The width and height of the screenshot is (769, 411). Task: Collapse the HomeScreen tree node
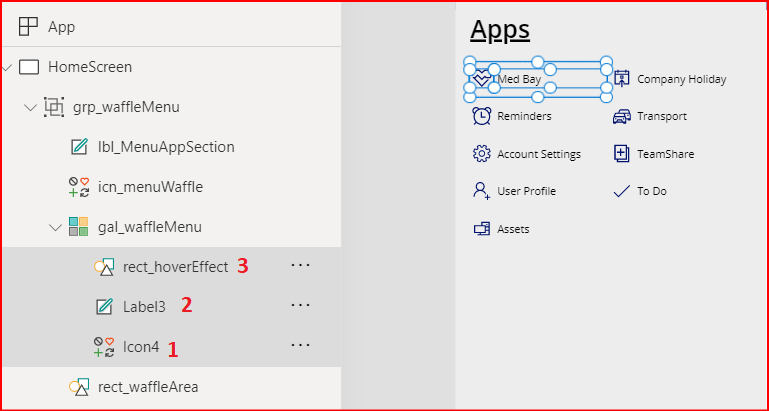click(x=8, y=67)
